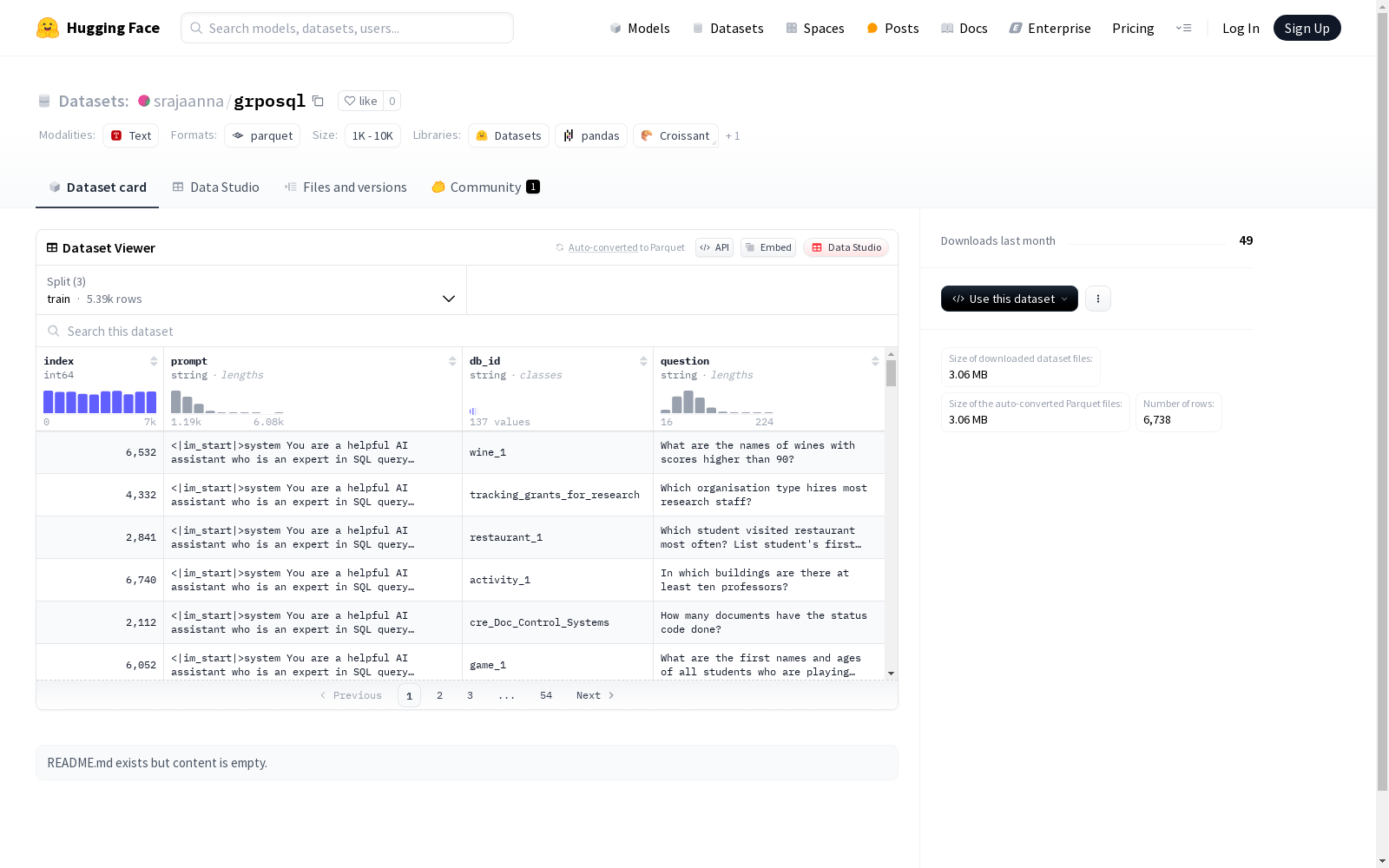Open Docs in top navigation
The image size is (1389, 868).
tap(964, 28)
